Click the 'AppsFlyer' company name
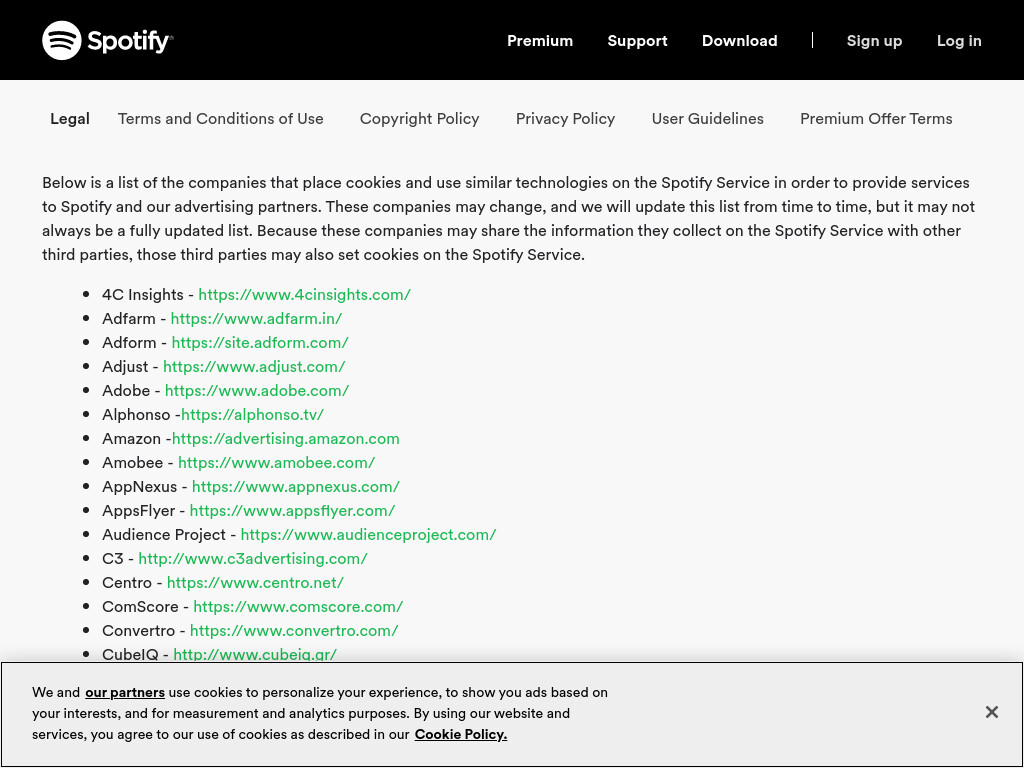The image size is (1024, 768). pyautogui.click(x=138, y=511)
